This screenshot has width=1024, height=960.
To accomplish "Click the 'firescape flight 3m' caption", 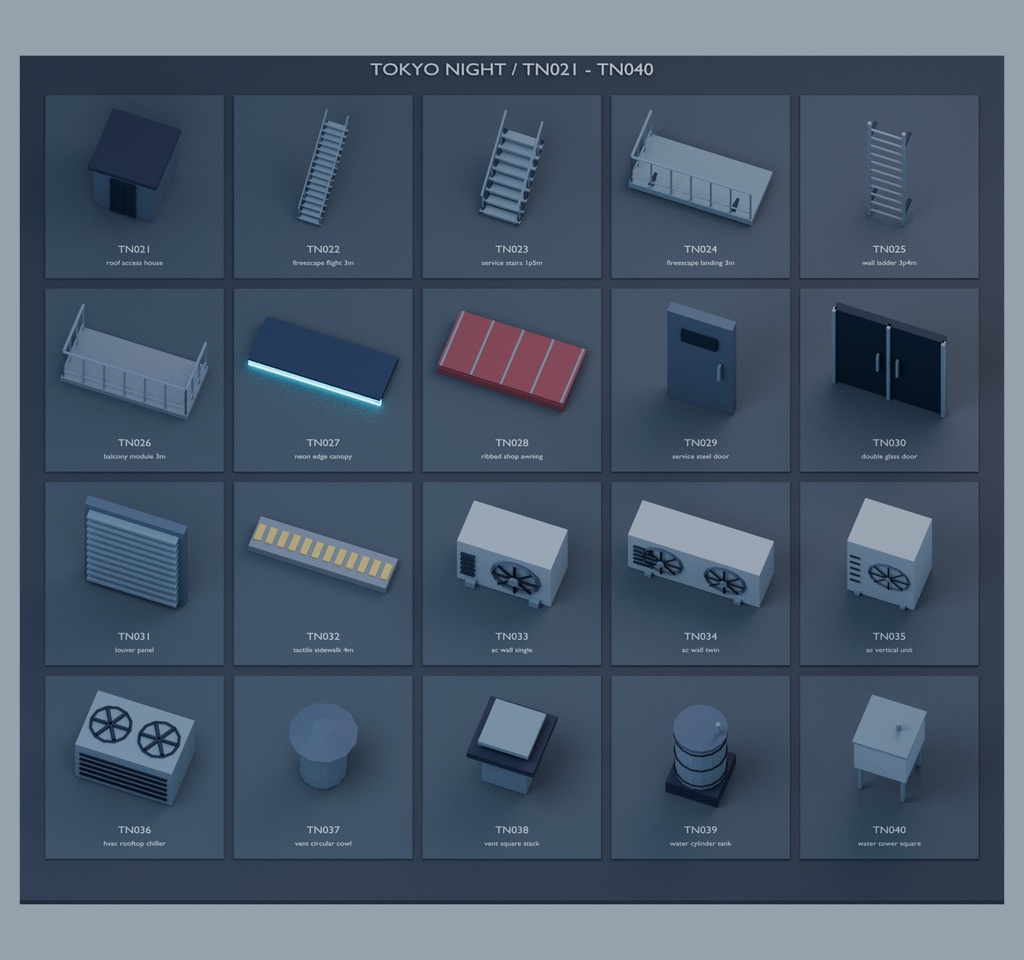I will (x=323, y=263).
